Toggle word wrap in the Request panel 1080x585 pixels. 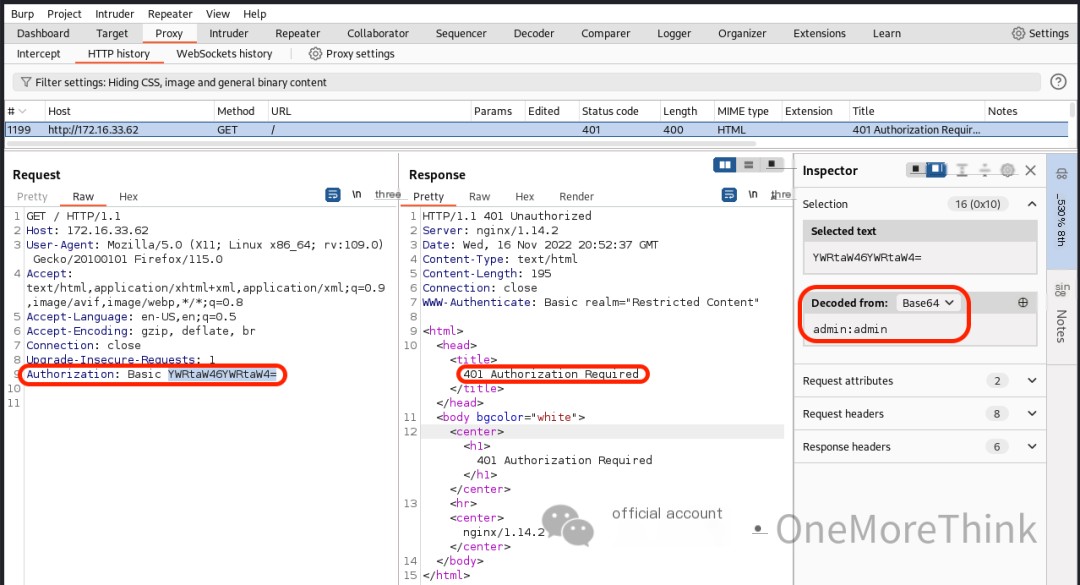(x=333, y=195)
